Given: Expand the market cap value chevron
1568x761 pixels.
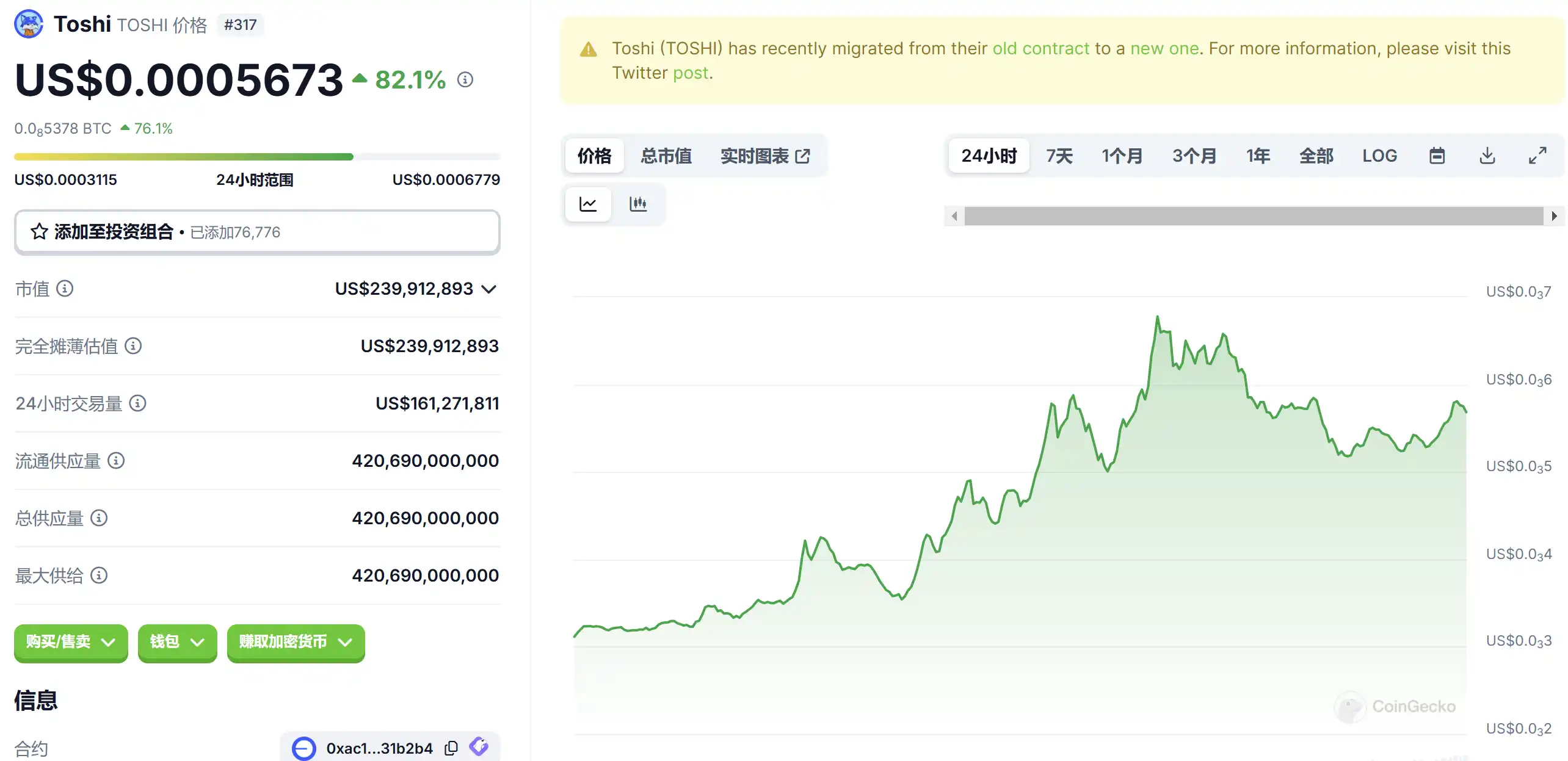Looking at the screenshot, I should coord(489,289).
